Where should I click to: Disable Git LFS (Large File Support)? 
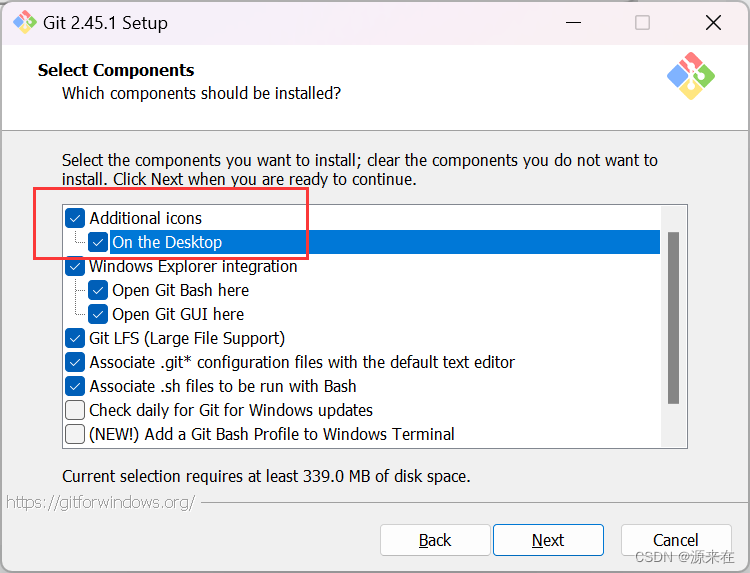pyautogui.click(x=75, y=338)
